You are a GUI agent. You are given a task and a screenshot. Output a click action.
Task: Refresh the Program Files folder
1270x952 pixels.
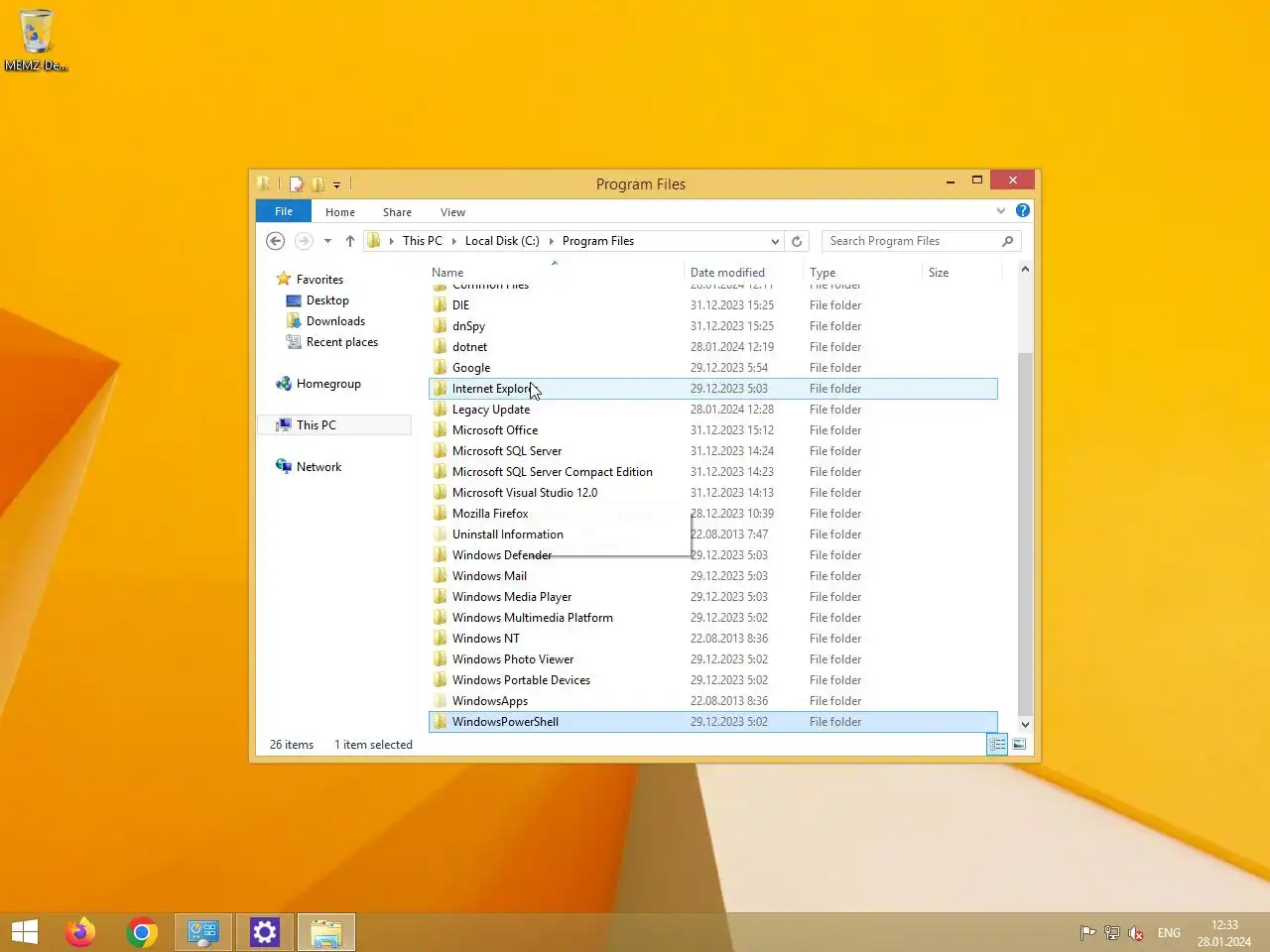click(x=797, y=241)
